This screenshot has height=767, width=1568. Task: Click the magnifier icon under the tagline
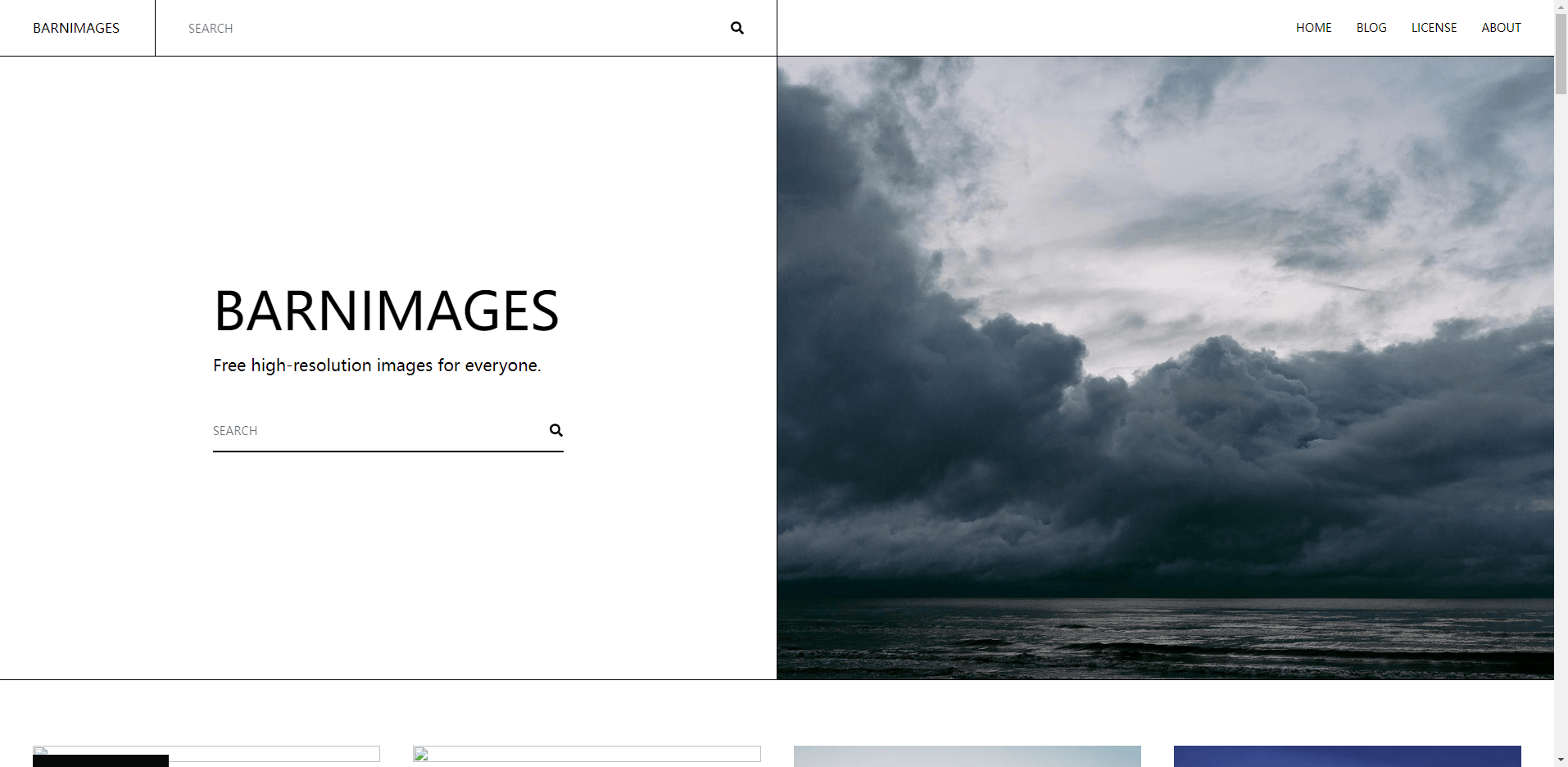[x=555, y=430]
